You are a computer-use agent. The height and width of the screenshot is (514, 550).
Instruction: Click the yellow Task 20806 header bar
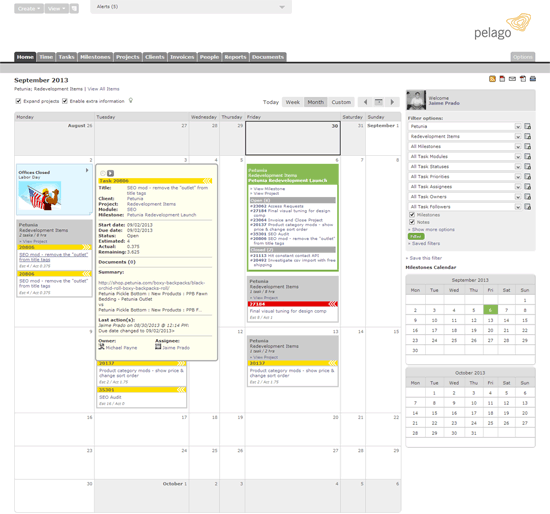click(x=155, y=181)
